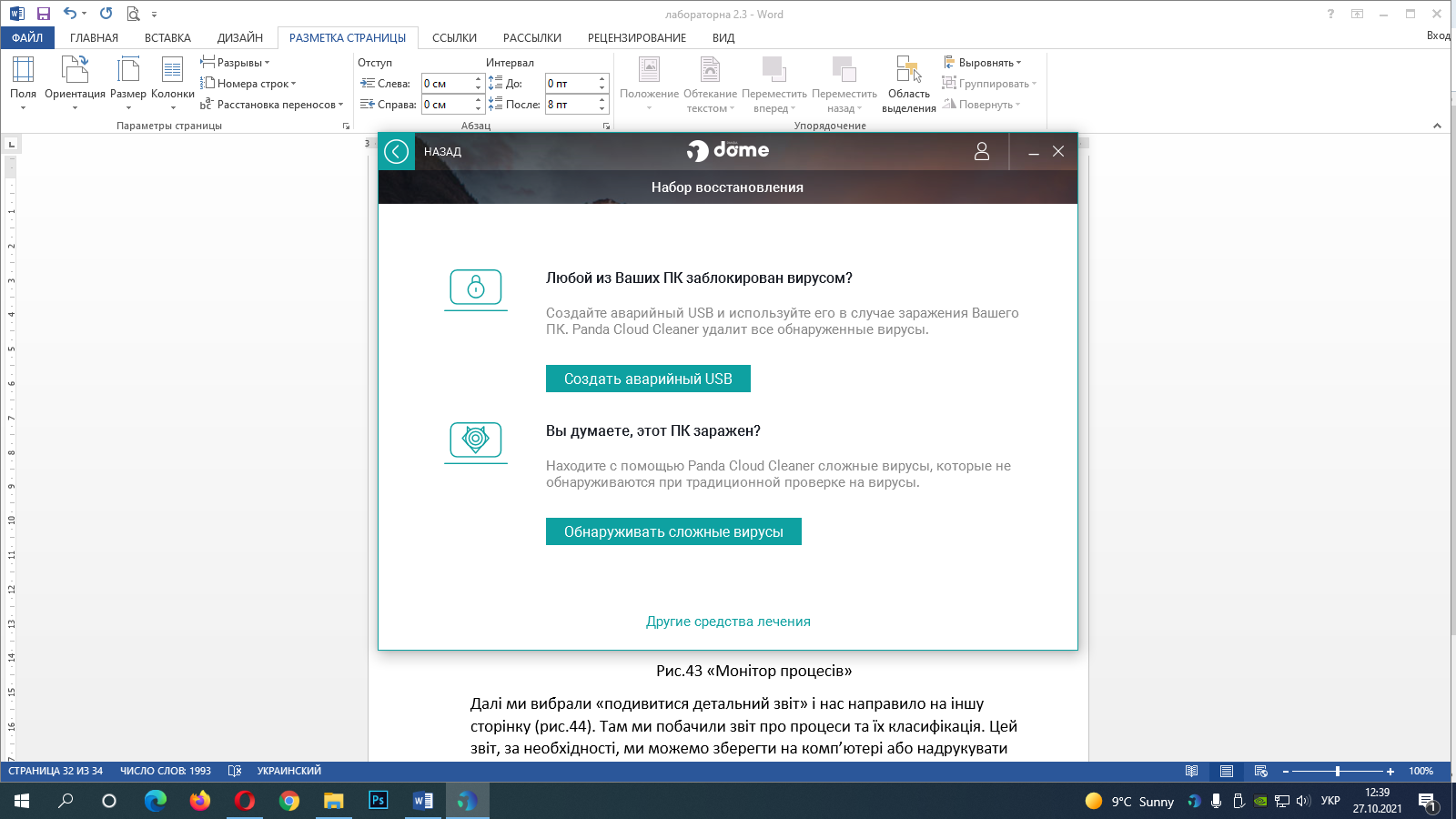Switch to the РАССЫЛКИ tab
The image size is (1456, 819).
(532, 37)
